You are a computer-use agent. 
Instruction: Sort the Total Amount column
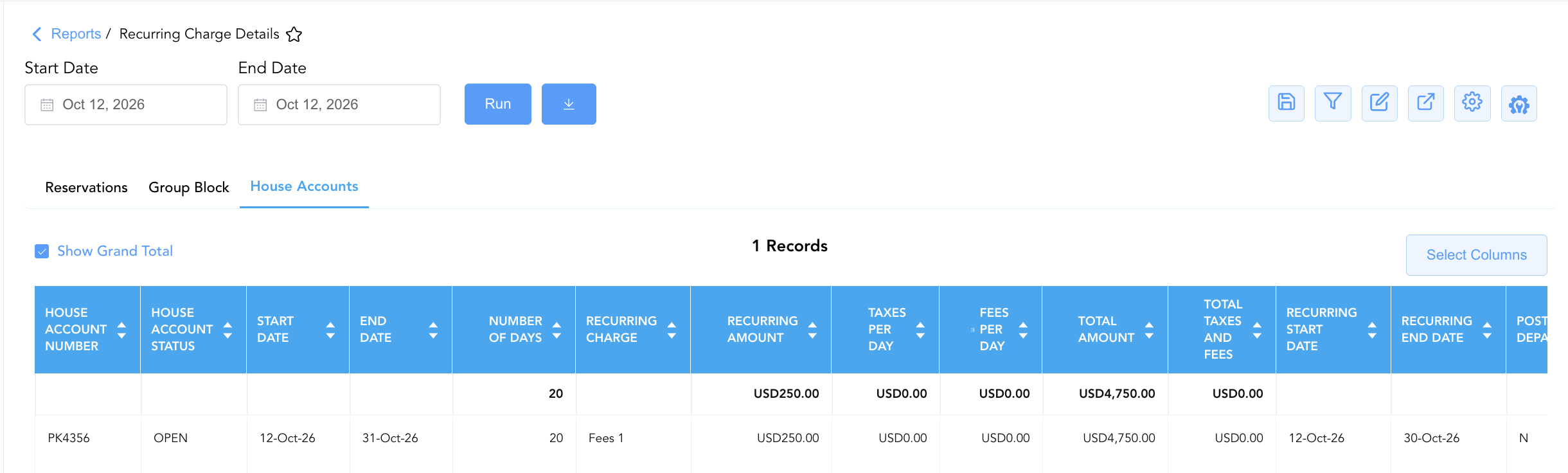coord(1149,330)
